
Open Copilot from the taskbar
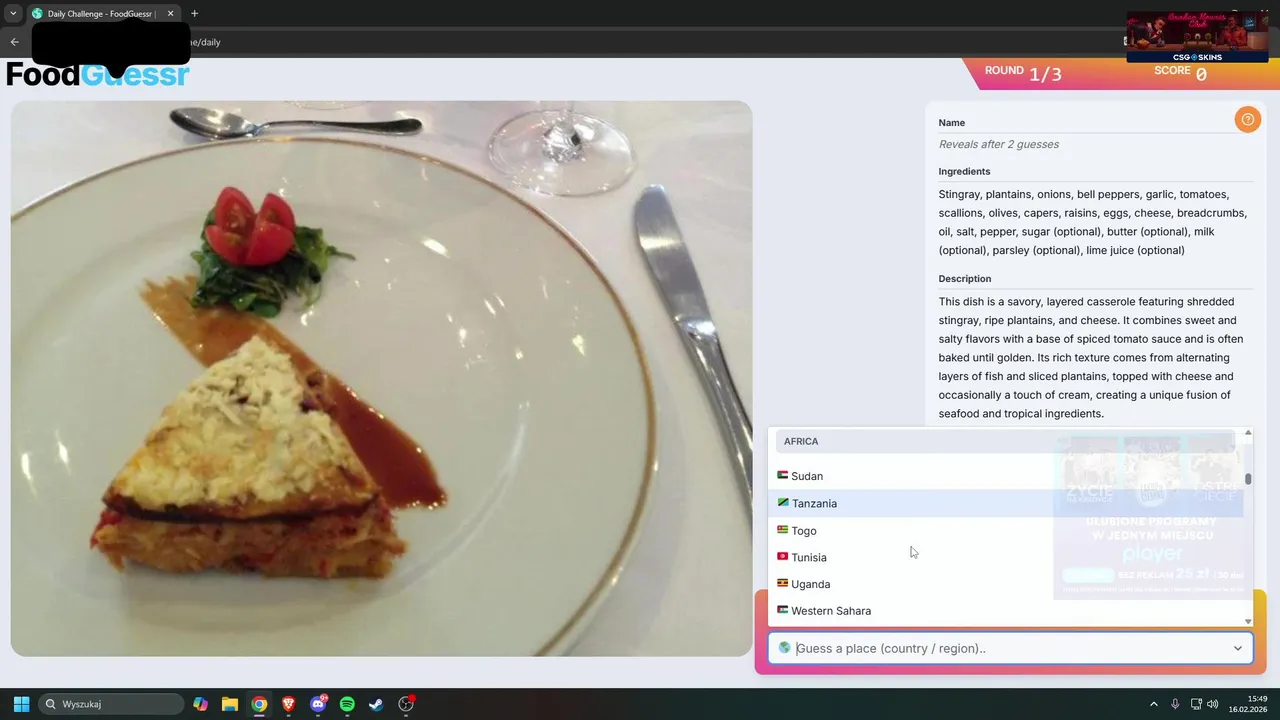click(200, 704)
